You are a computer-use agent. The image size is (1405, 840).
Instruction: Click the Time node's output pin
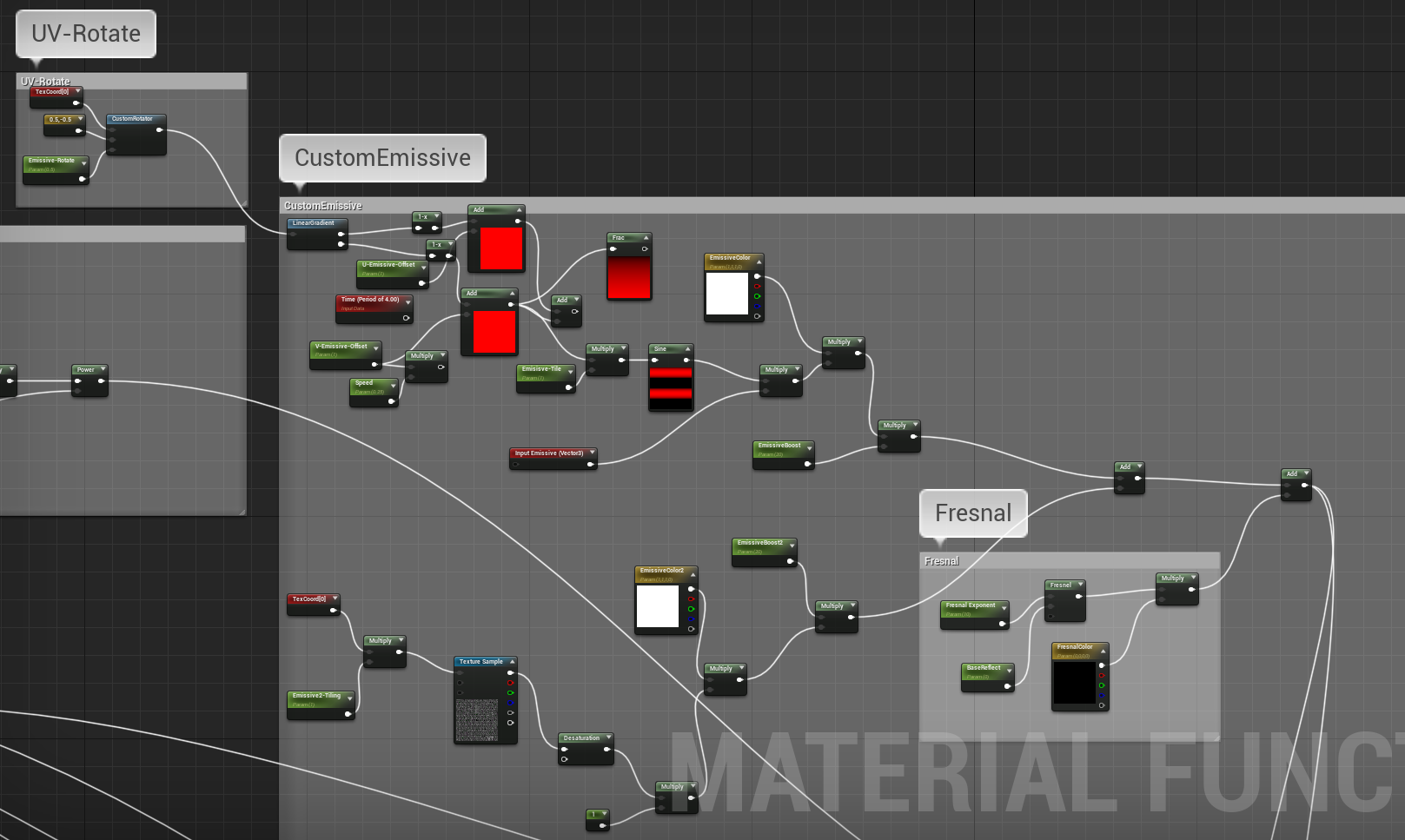[406, 318]
